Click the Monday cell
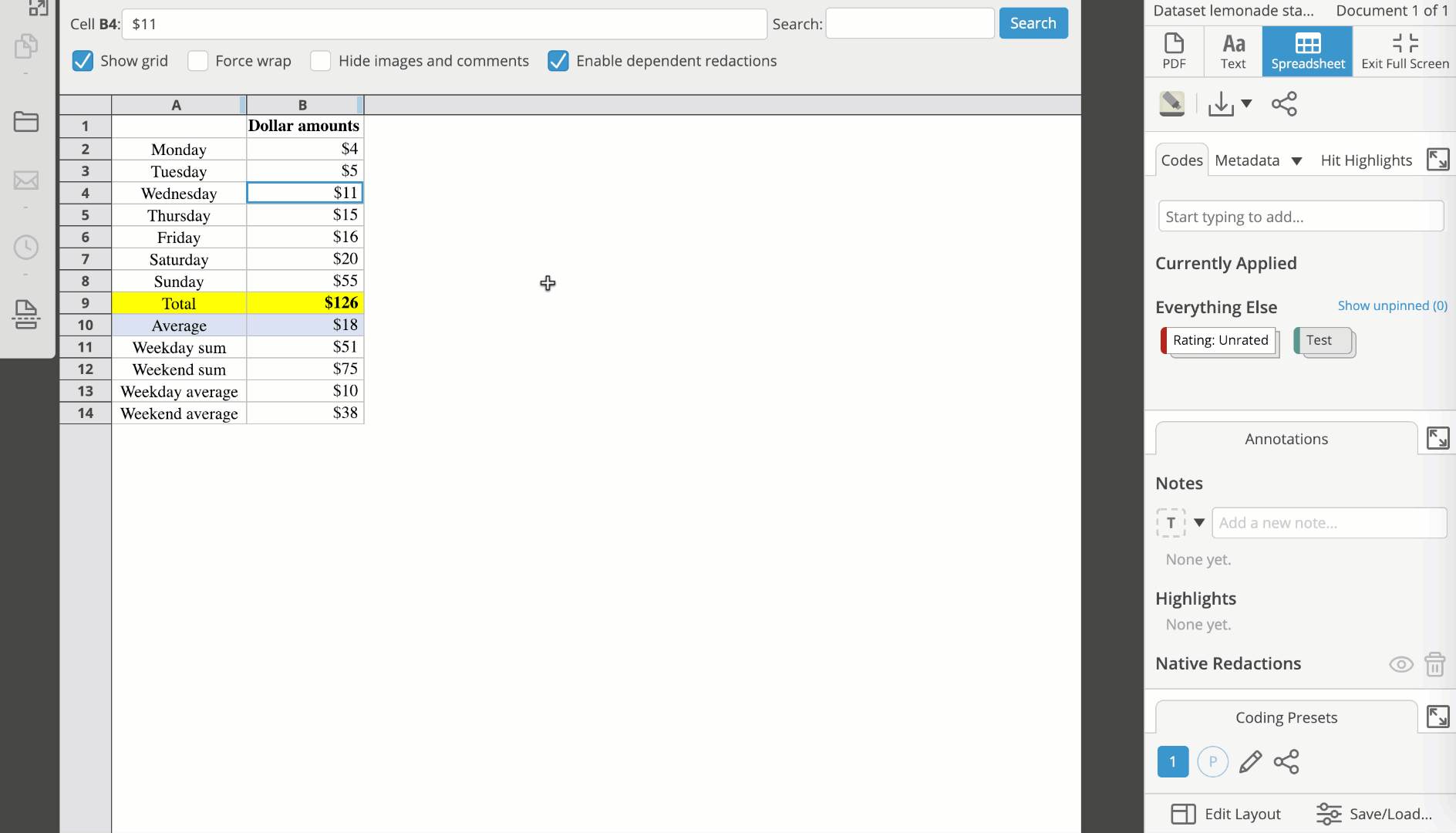Image resolution: width=1456 pixels, height=833 pixels. [x=179, y=149]
